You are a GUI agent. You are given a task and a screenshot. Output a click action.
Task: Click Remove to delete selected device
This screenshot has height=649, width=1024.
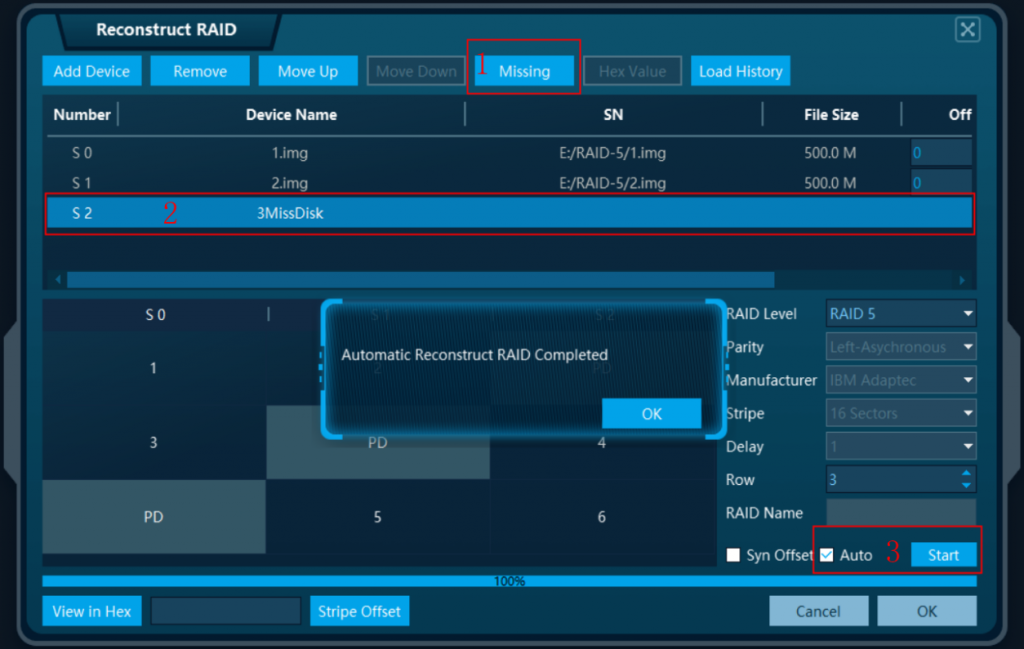tap(199, 70)
